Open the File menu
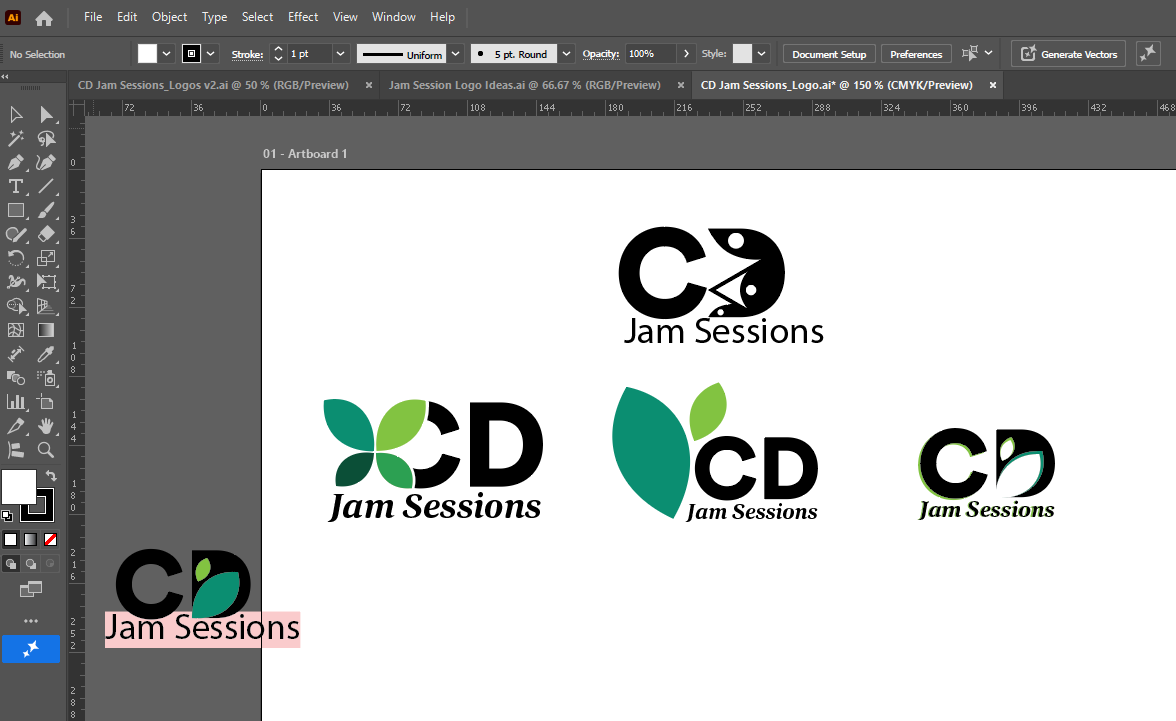 pos(93,17)
